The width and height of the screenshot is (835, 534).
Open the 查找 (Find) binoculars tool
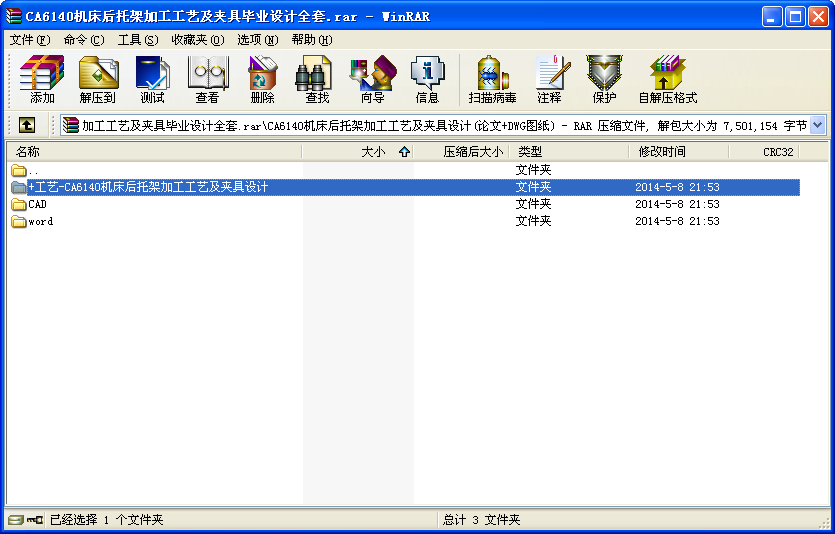pyautogui.click(x=317, y=80)
